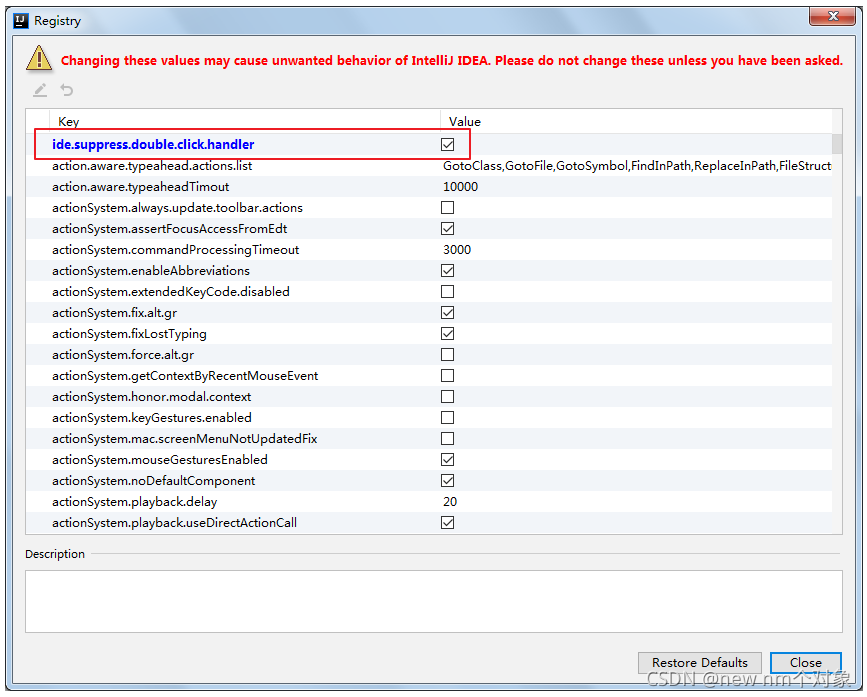
Task: Select actionSystem.playback.delay key
Action: click(134, 502)
